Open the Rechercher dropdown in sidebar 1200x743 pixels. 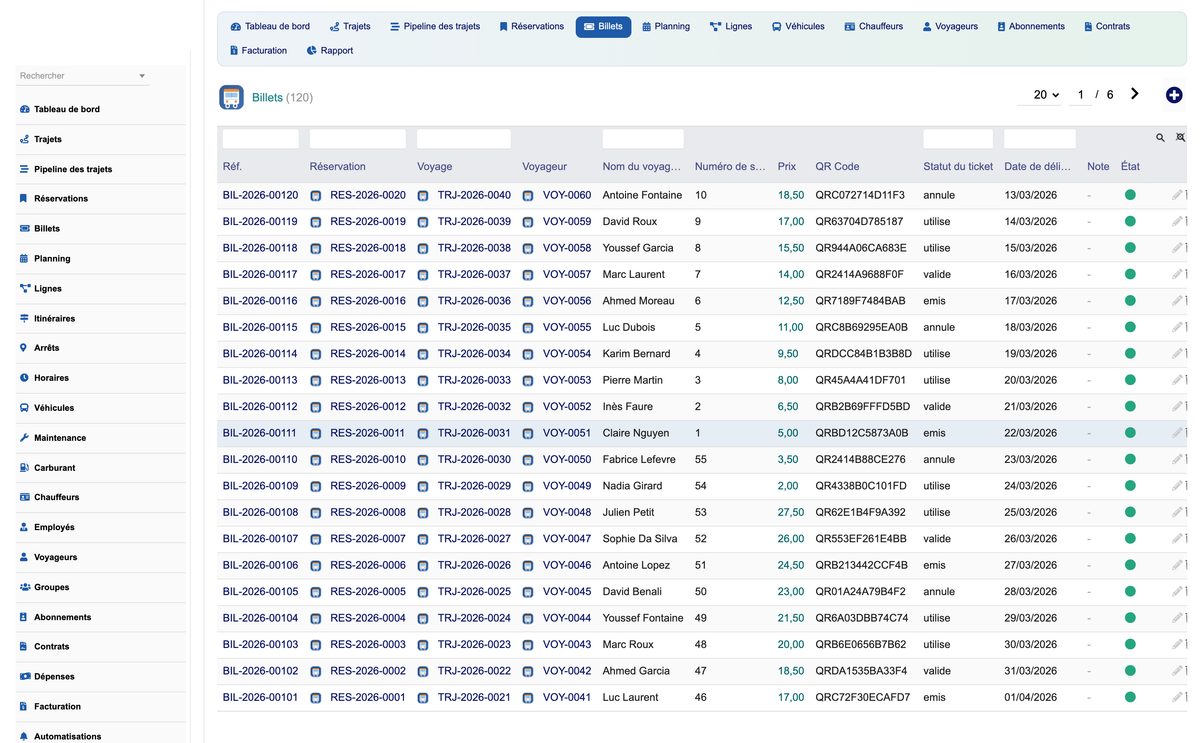[x=83, y=76]
